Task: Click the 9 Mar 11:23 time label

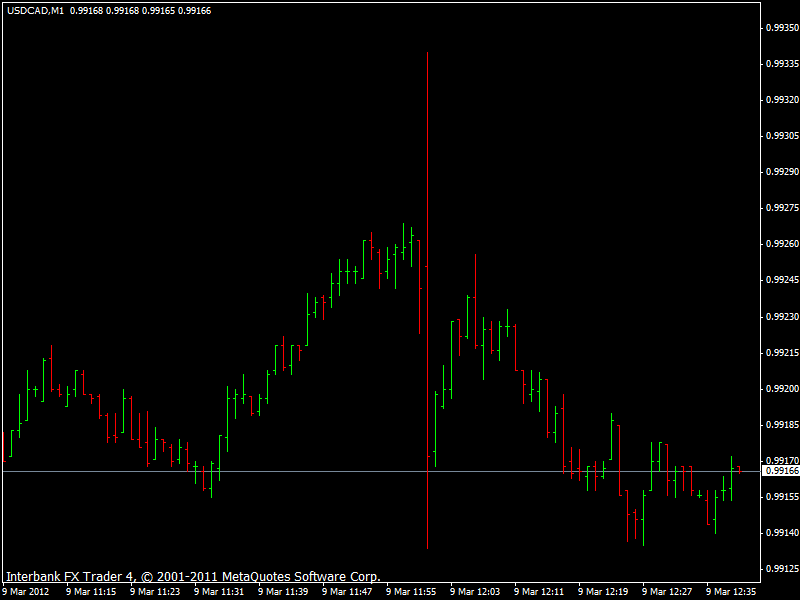Action: tap(155, 592)
